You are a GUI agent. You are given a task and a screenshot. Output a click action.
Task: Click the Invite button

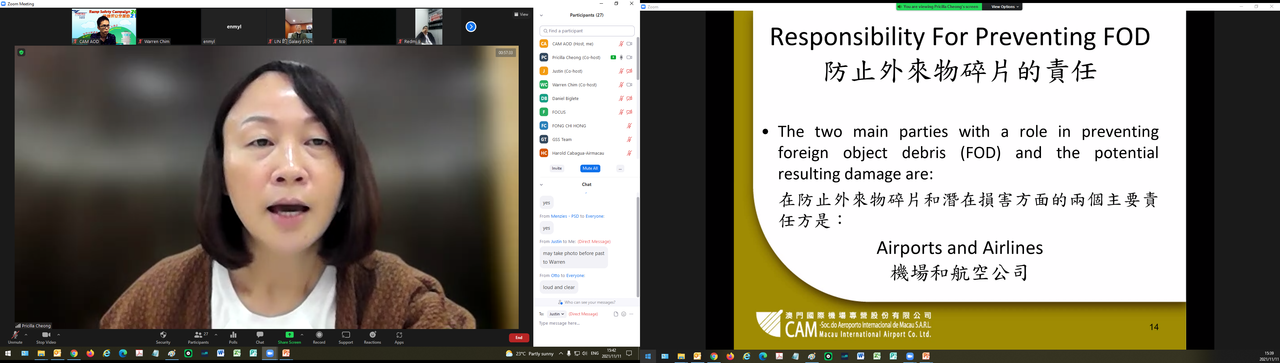[x=557, y=168]
